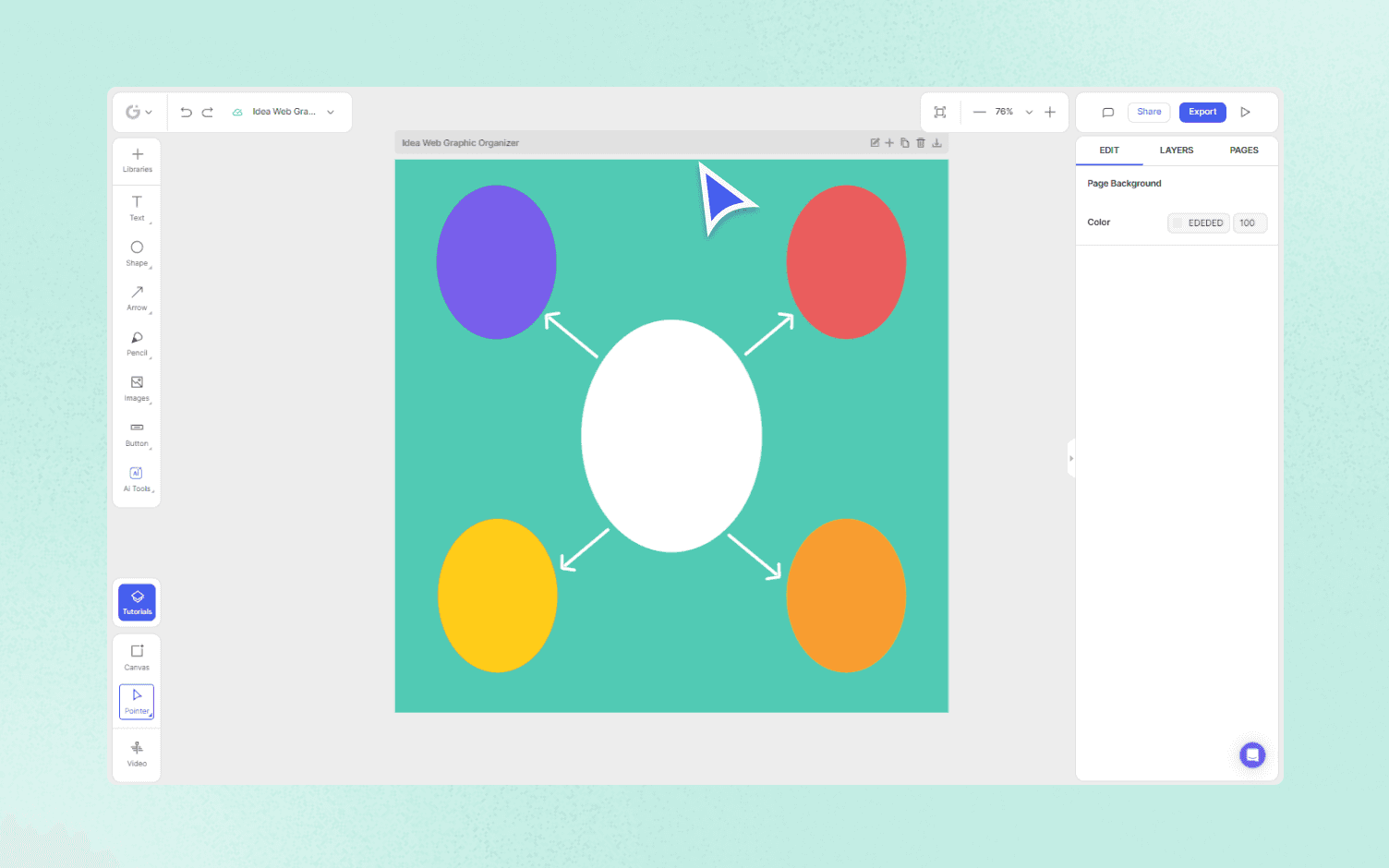Duplicate the page using copy icon

pos(904,142)
